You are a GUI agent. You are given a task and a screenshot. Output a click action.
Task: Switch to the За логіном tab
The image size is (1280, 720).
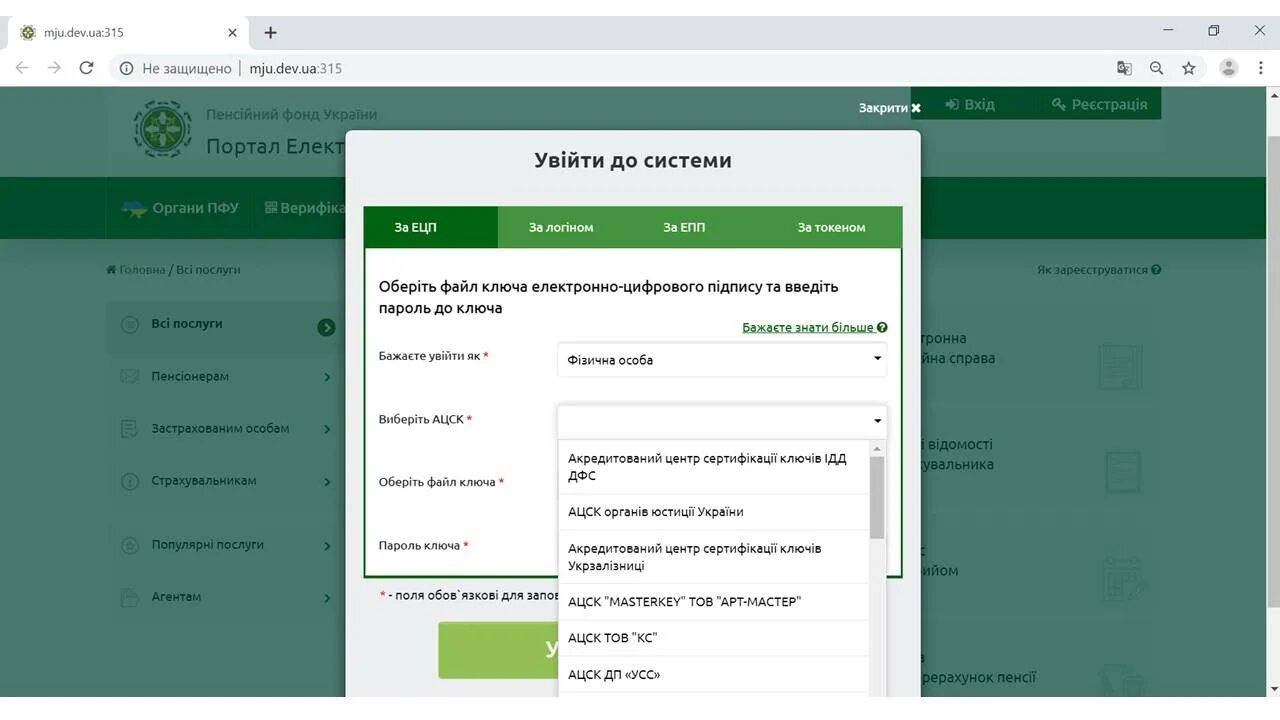click(x=561, y=227)
